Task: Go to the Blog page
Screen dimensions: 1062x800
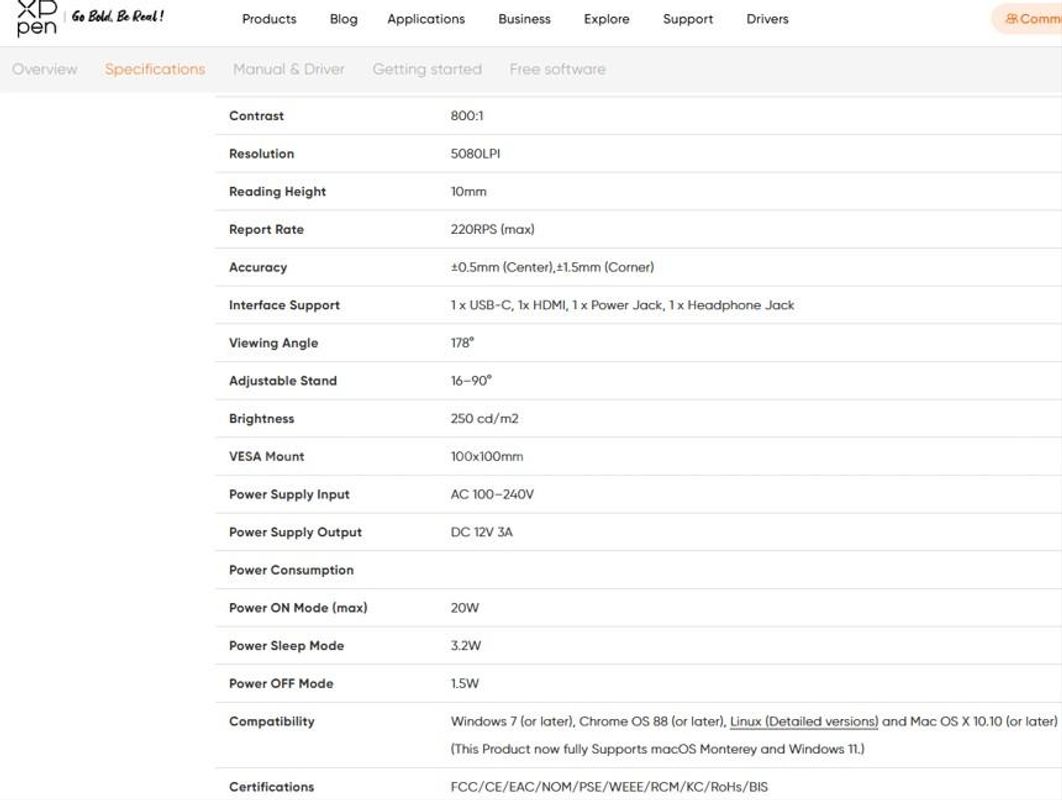Action: [x=343, y=19]
